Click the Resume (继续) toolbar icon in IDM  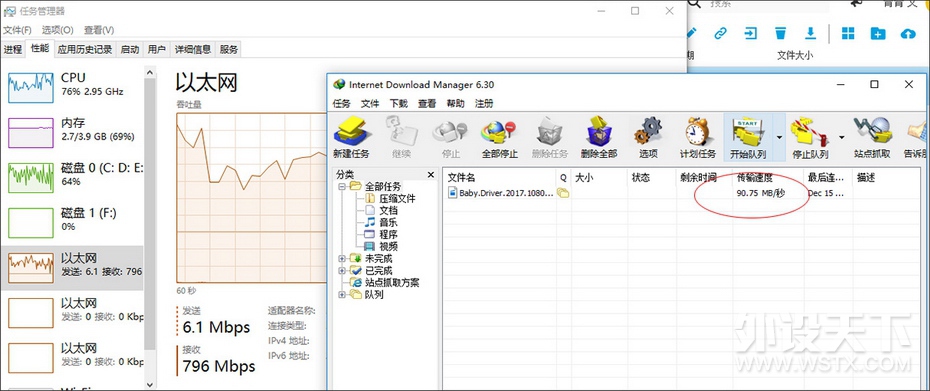401,137
